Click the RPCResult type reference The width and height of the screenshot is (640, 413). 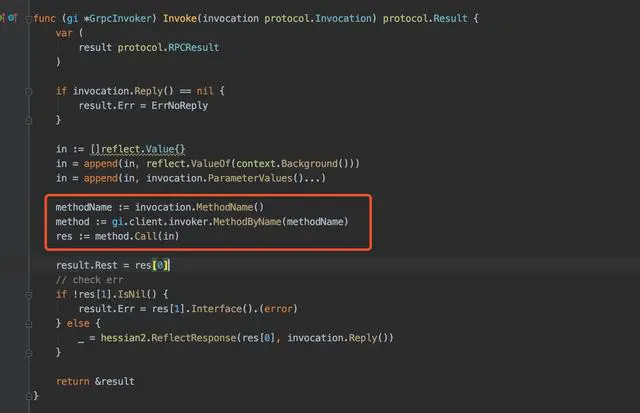pyautogui.click(x=193, y=47)
